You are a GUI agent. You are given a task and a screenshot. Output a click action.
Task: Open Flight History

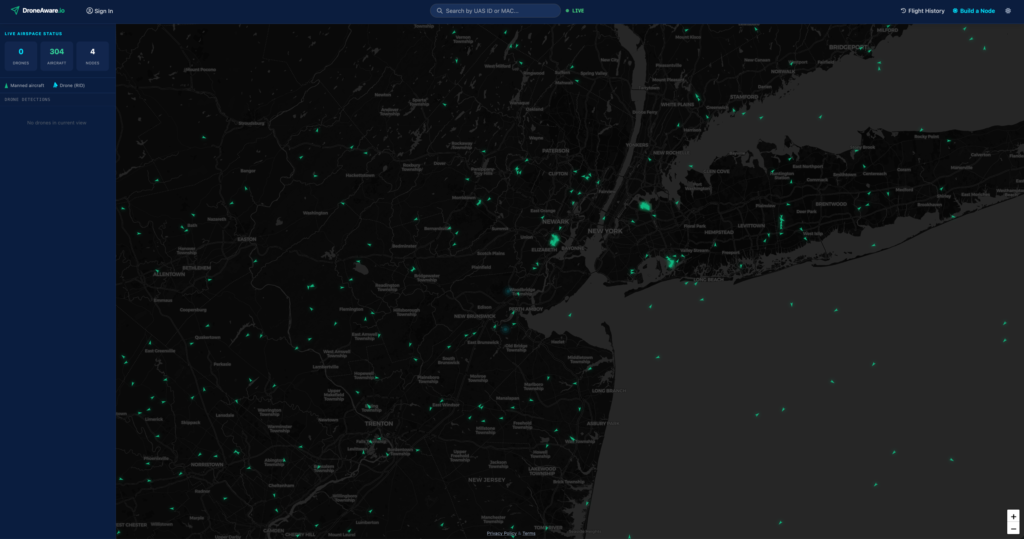926,11
